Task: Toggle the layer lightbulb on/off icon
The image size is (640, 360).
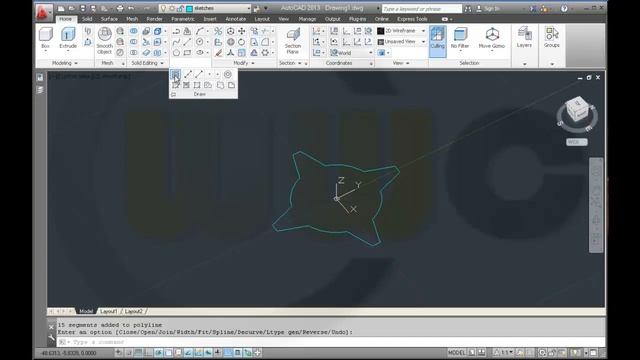Action: [x=163, y=9]
